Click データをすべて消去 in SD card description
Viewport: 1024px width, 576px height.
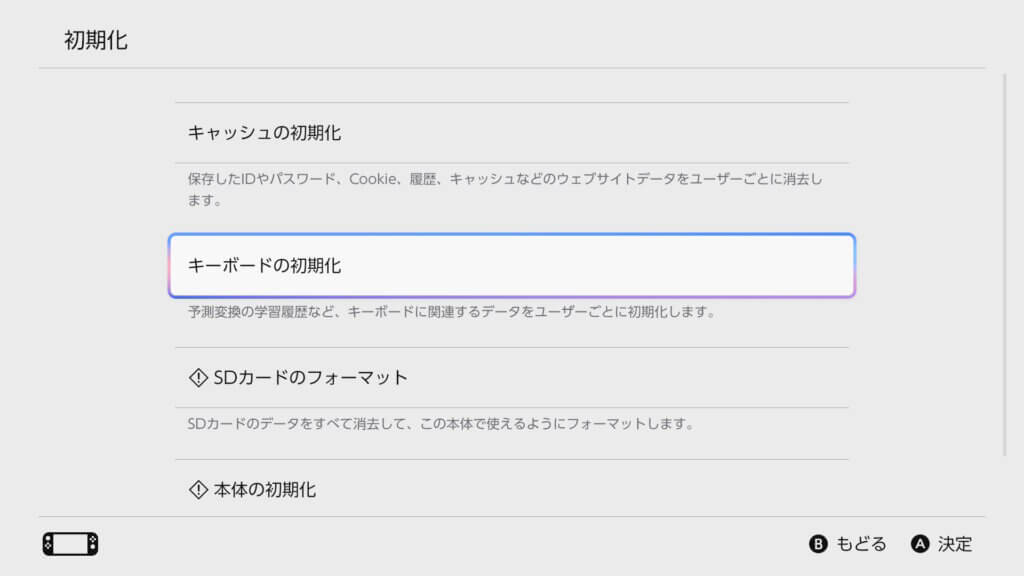coord(311,424)
